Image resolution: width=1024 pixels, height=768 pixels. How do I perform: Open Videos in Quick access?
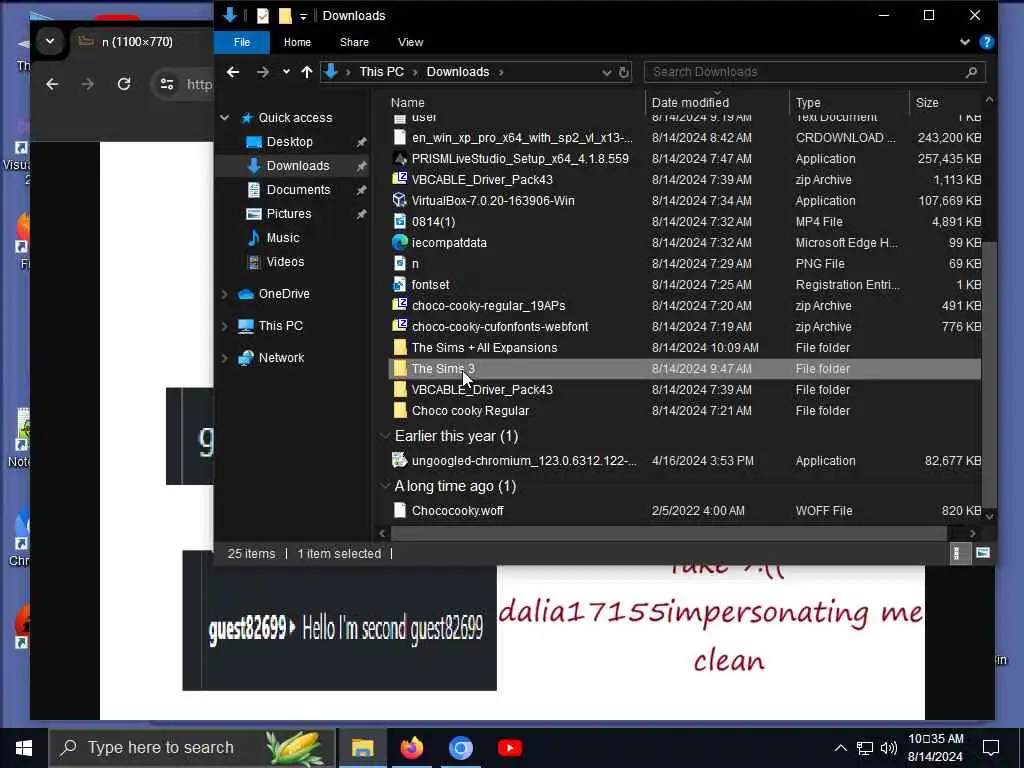click(285, 262)
